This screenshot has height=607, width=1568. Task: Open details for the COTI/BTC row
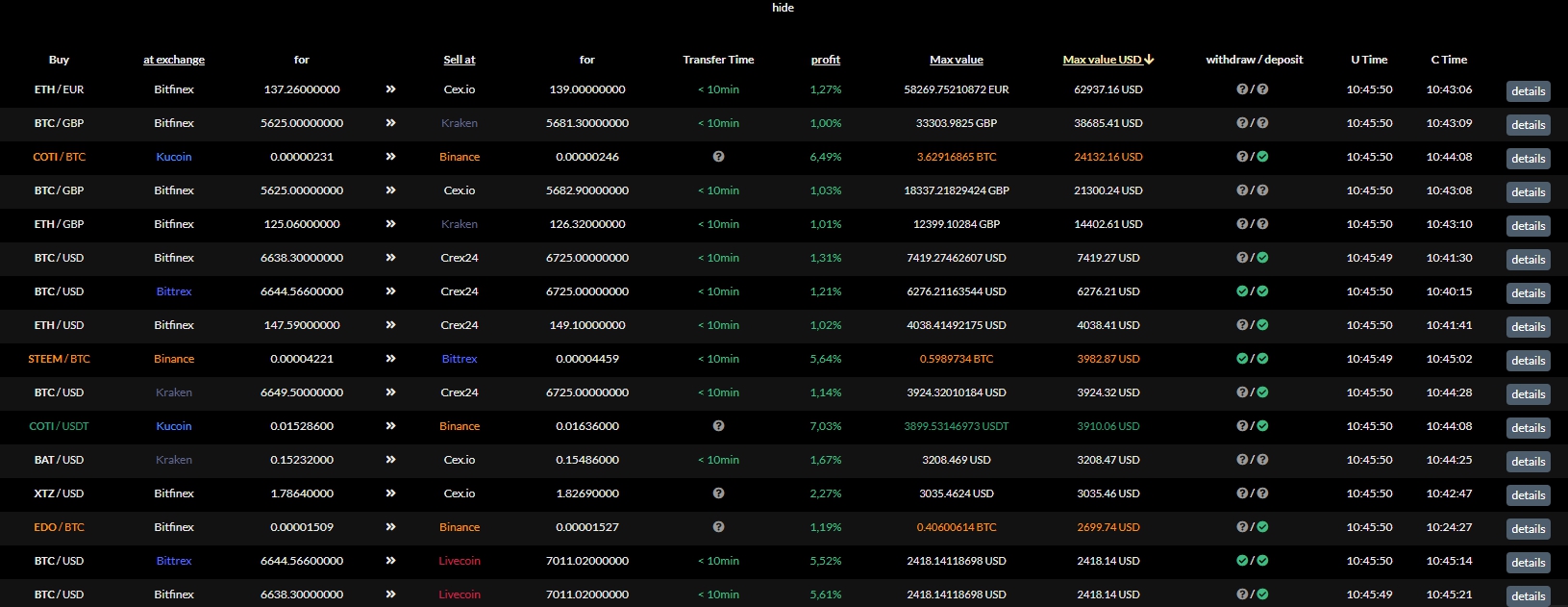point(1528,159)
